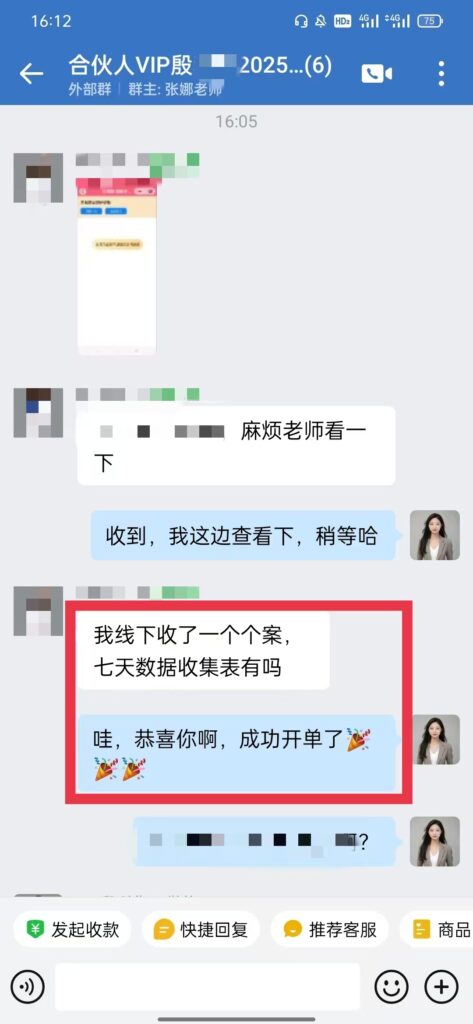Open the three-dot more options menu

(x=442, y=74)
